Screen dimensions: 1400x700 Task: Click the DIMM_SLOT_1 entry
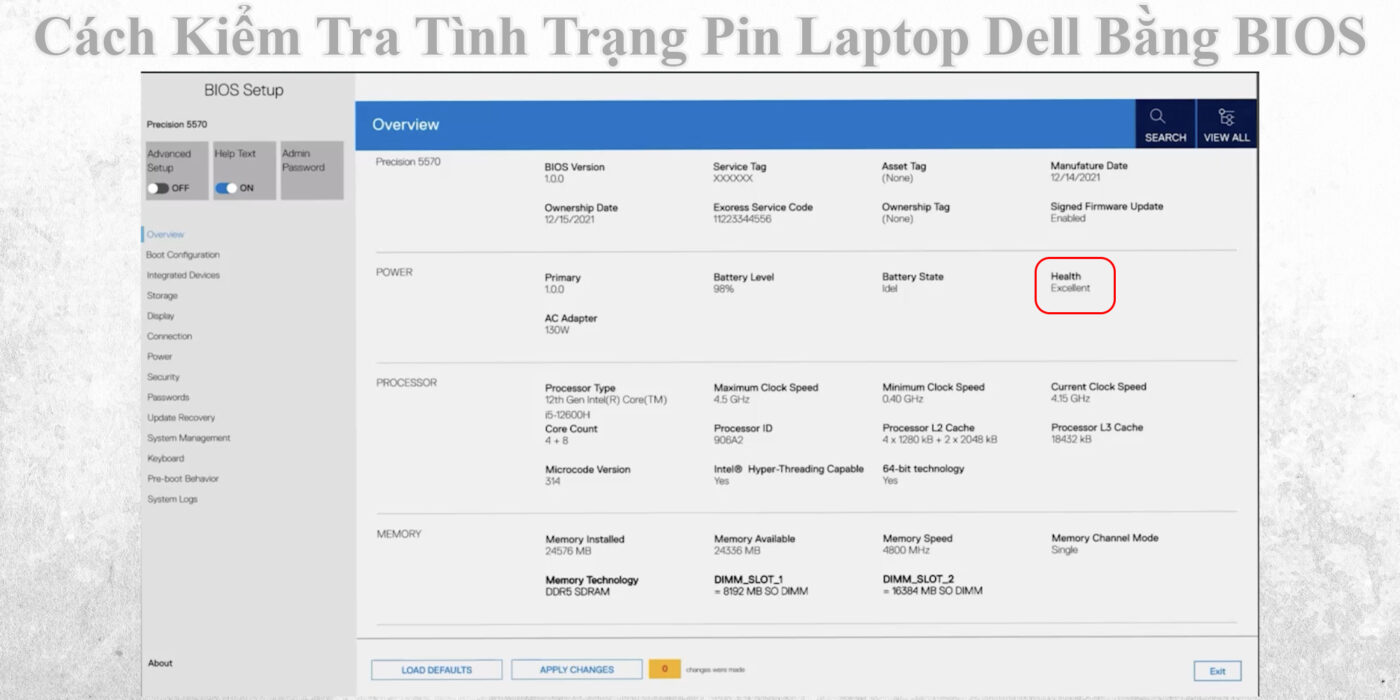(761, 585)
